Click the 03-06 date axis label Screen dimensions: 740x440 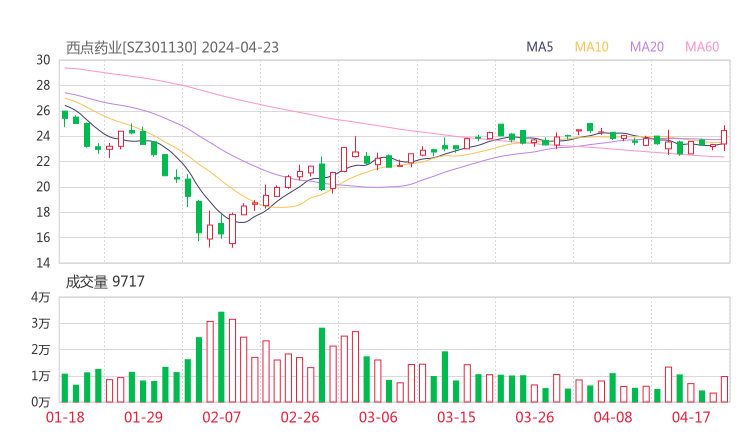[x=378, y=417]
